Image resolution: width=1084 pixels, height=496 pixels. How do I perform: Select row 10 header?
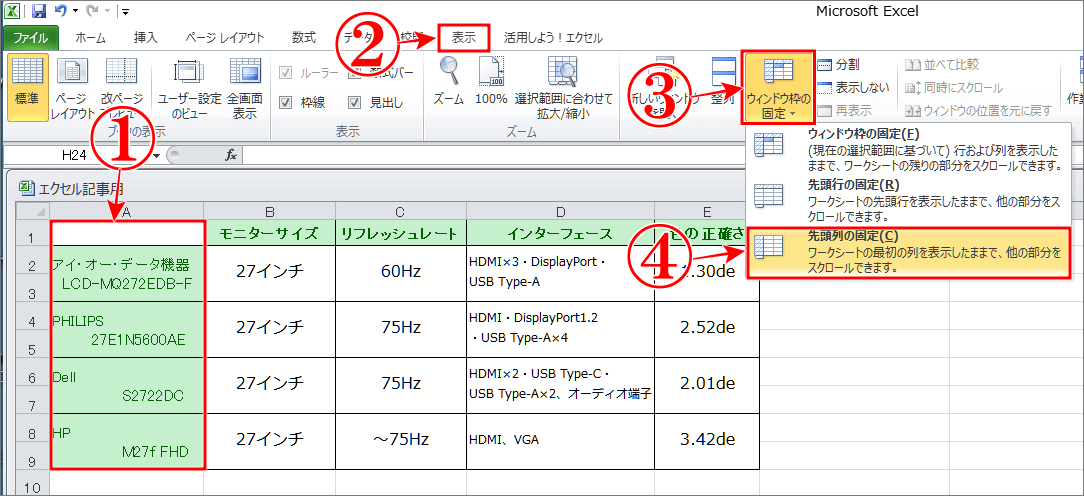tap(31, 483)
